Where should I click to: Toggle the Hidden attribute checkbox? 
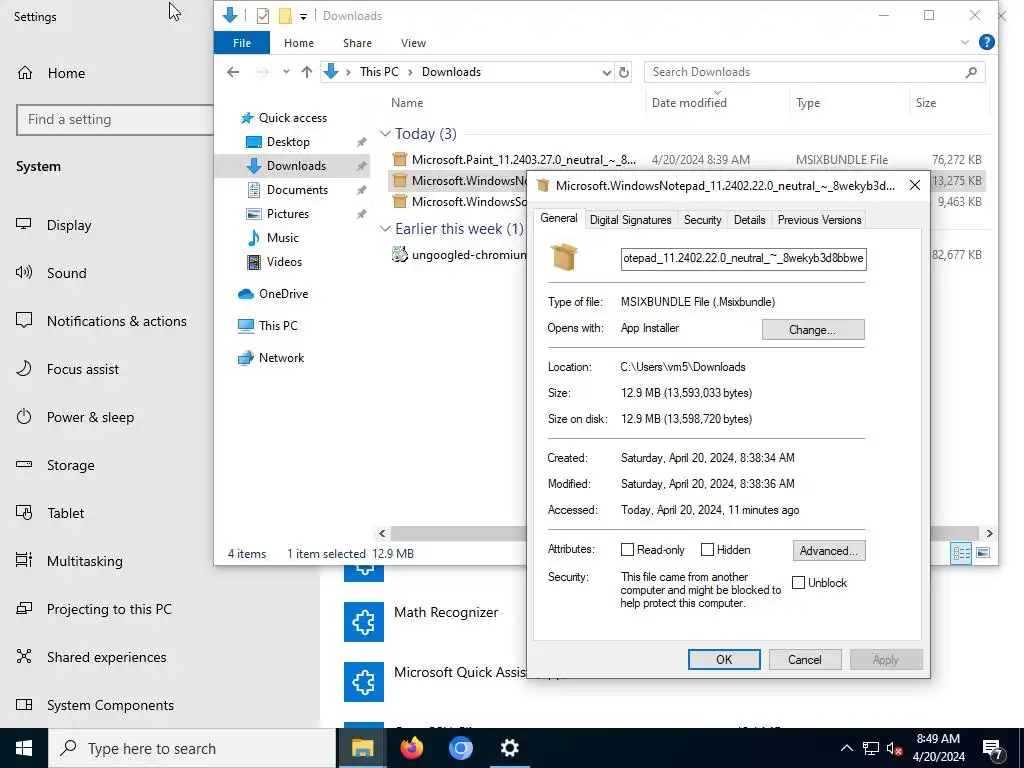point(707,550)
